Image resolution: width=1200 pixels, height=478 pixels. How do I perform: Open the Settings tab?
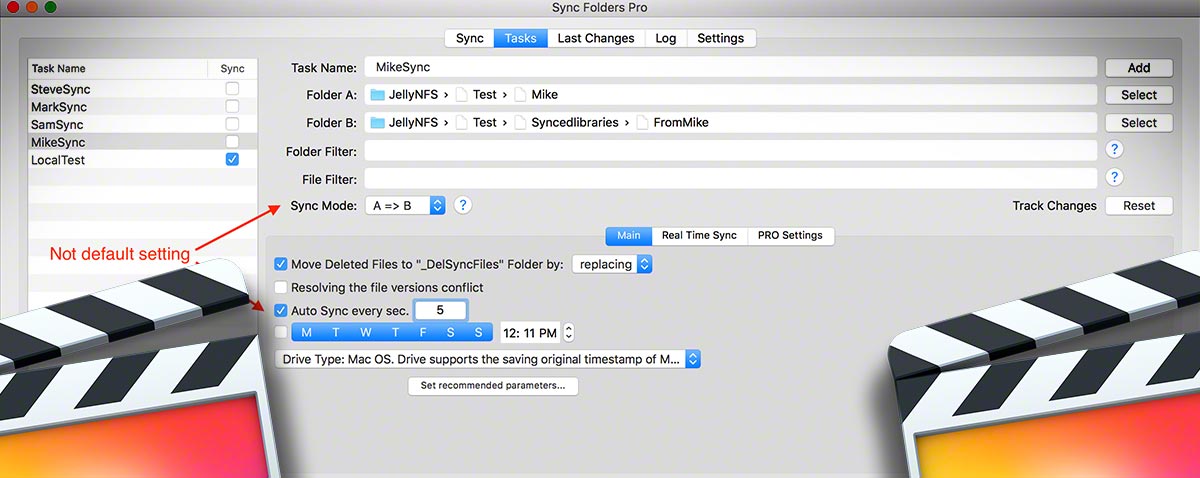coord(721,38)
